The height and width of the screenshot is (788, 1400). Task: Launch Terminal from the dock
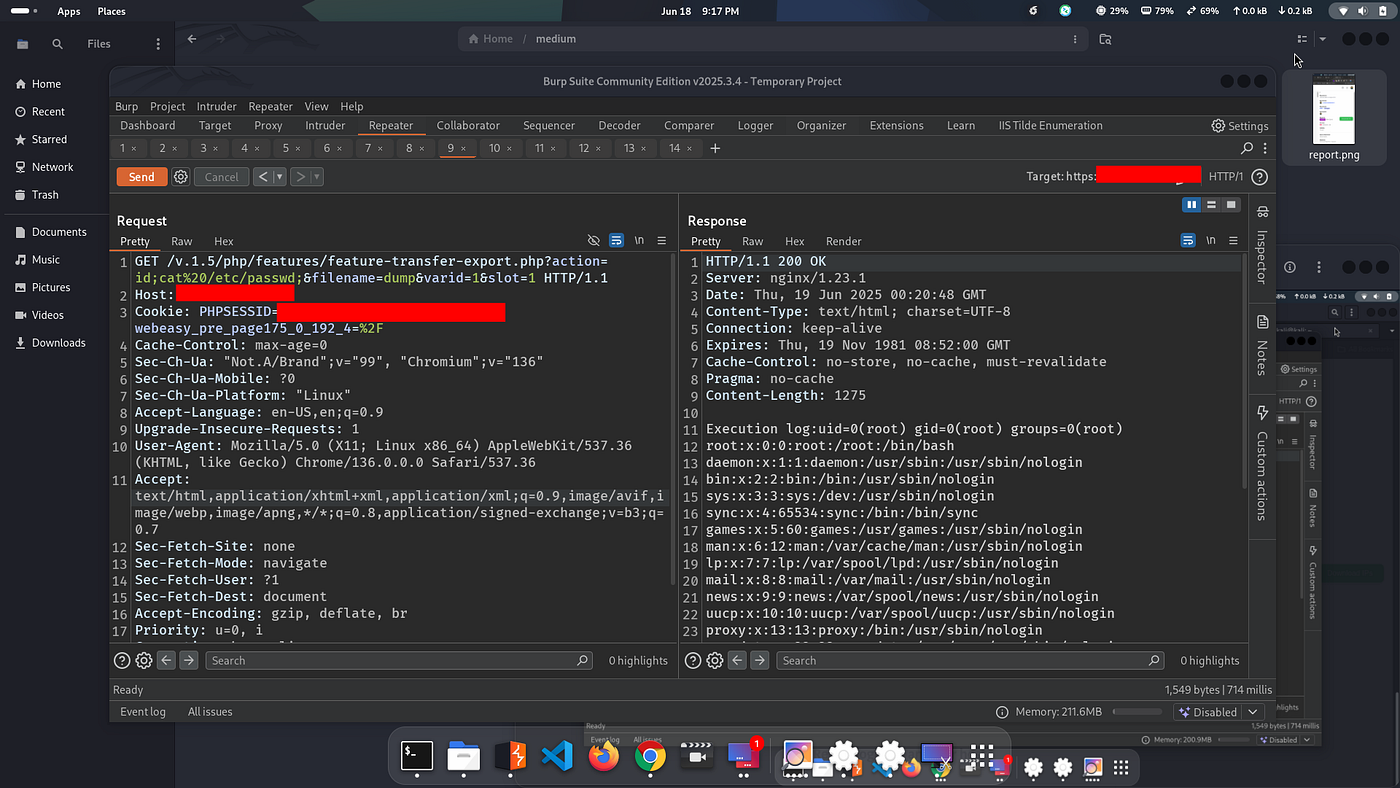(x=417, y=756)
